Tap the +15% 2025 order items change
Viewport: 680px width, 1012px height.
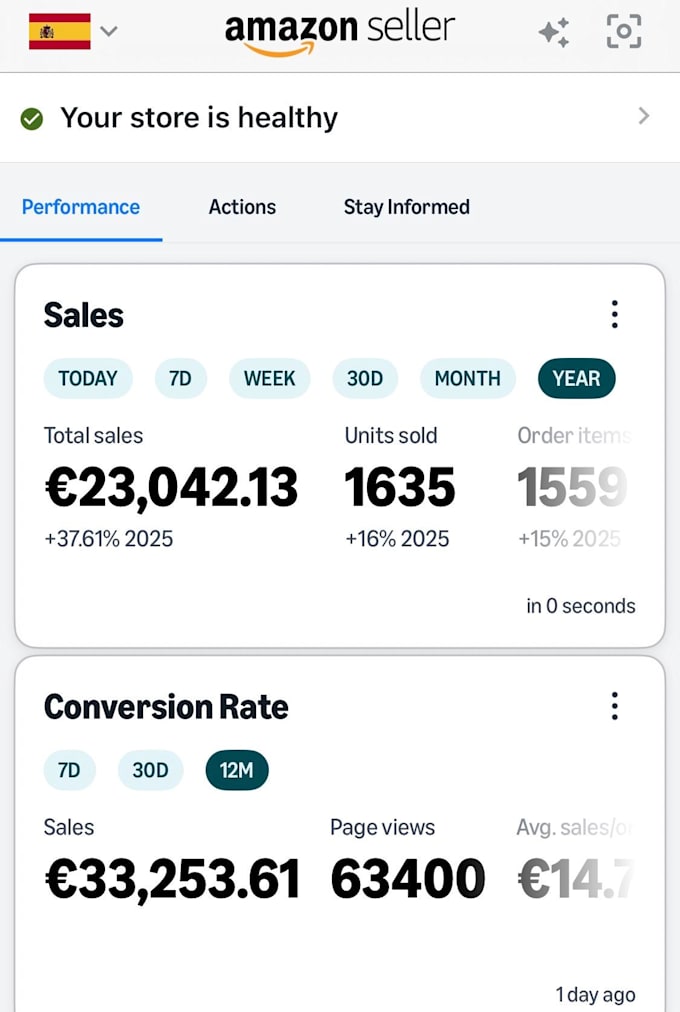click(570, 539)
